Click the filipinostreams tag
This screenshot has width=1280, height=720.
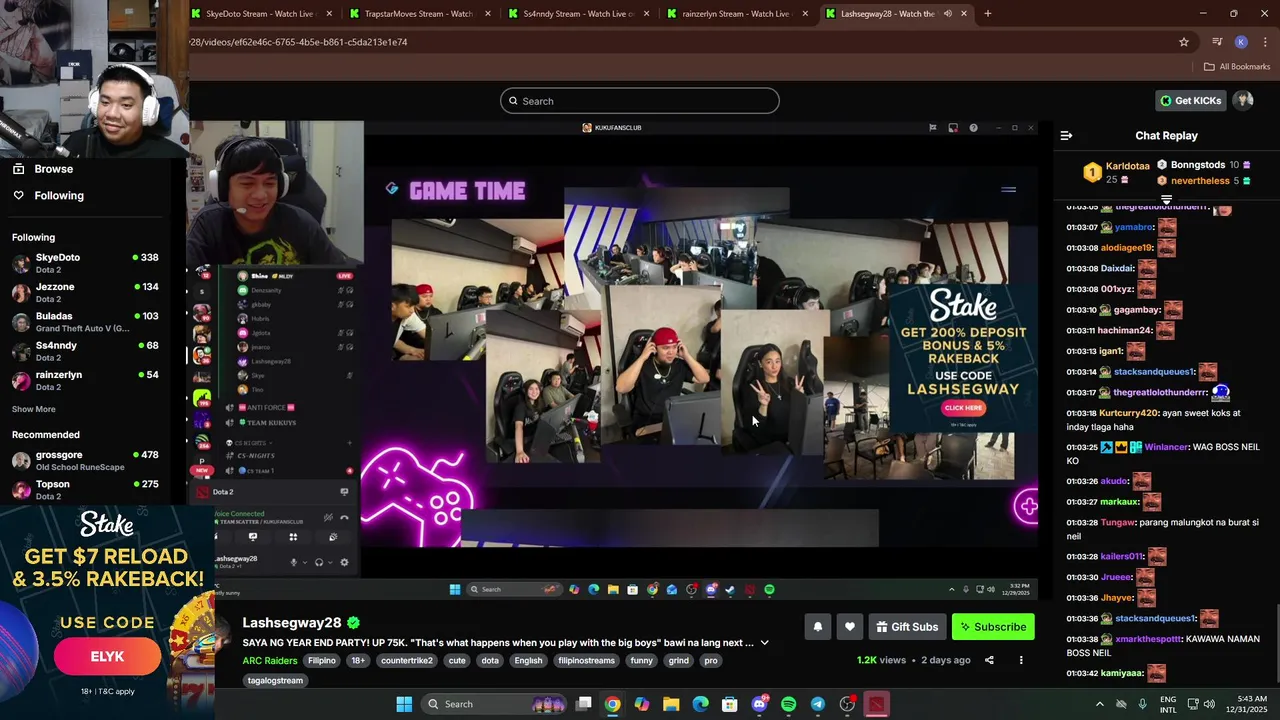586,661
